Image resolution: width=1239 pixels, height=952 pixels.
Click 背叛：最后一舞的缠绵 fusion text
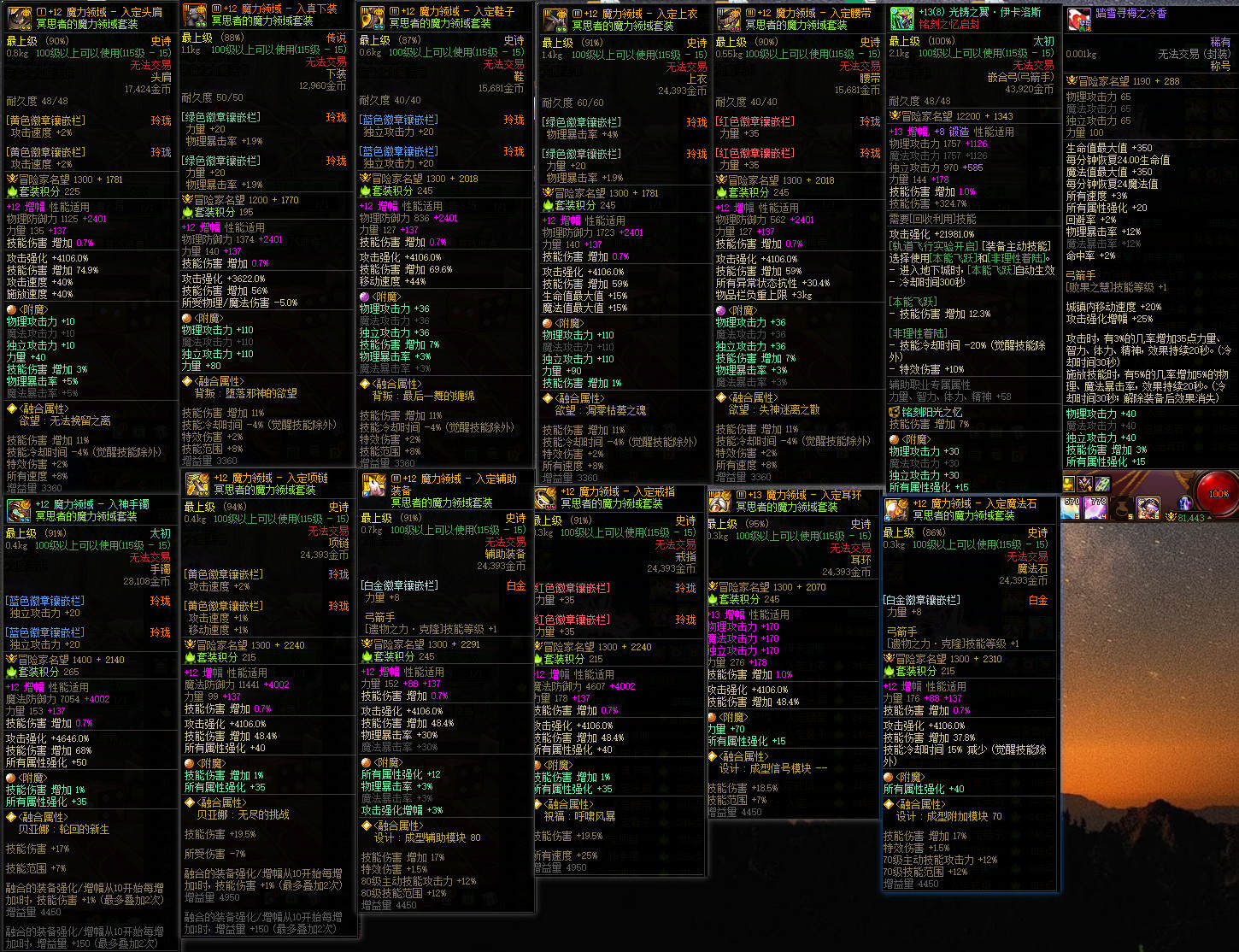pos(423,397)
